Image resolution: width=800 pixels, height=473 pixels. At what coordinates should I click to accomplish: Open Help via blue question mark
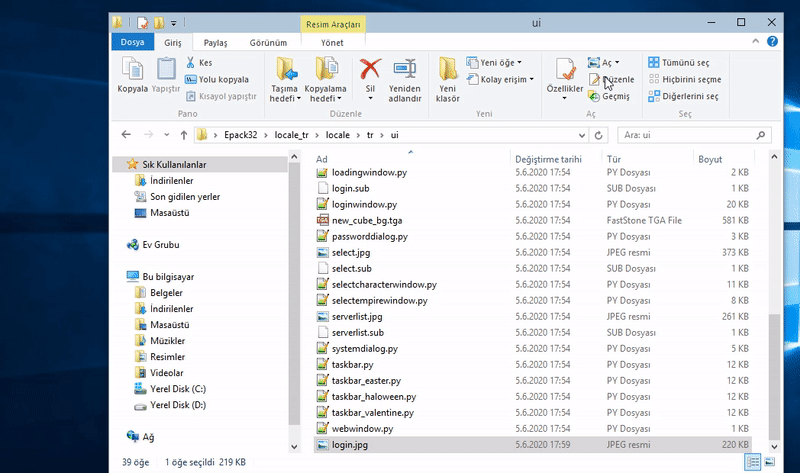tap(772, 41)
